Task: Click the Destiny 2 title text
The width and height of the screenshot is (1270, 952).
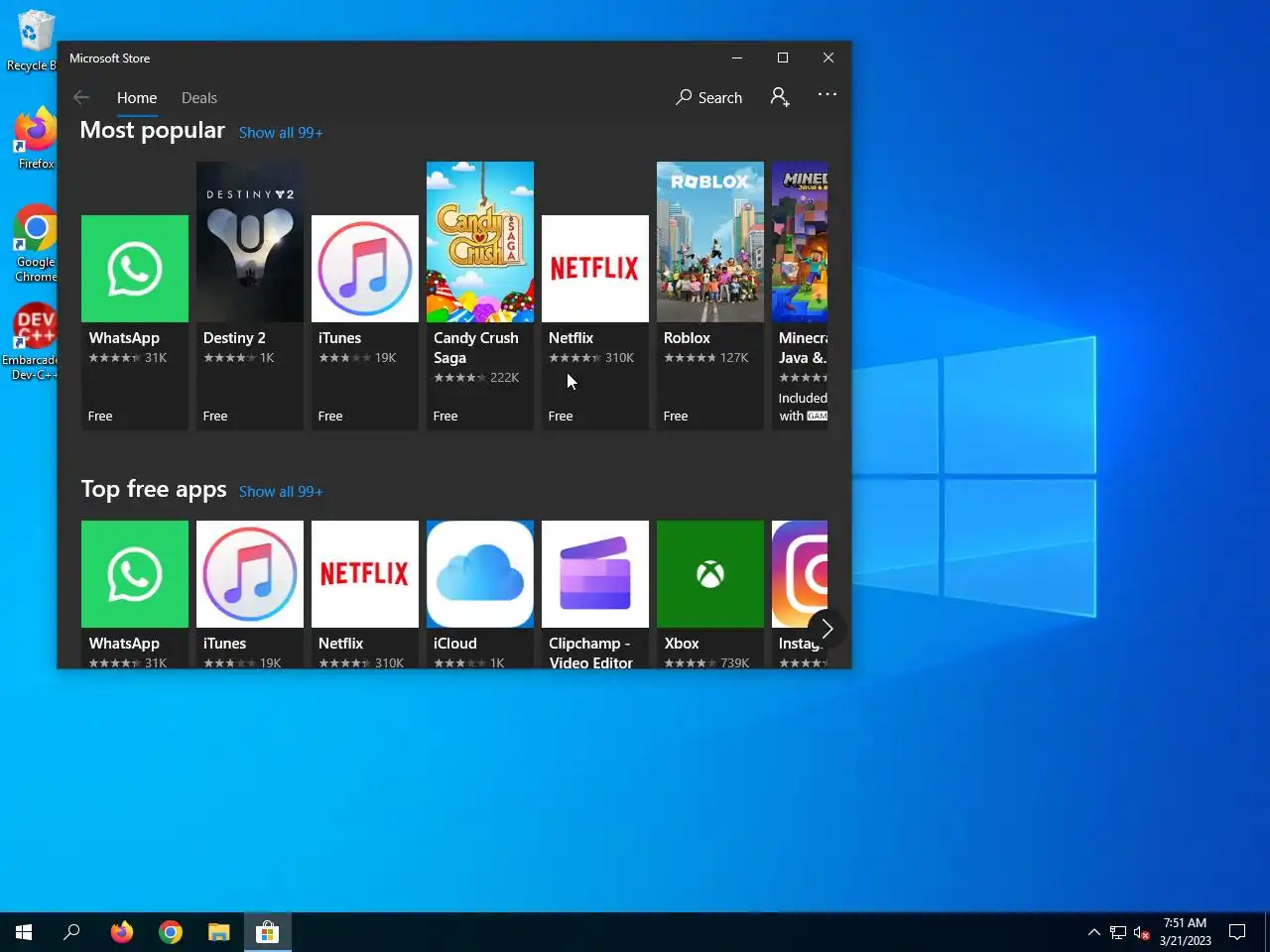Action: (x=234, y=338)
